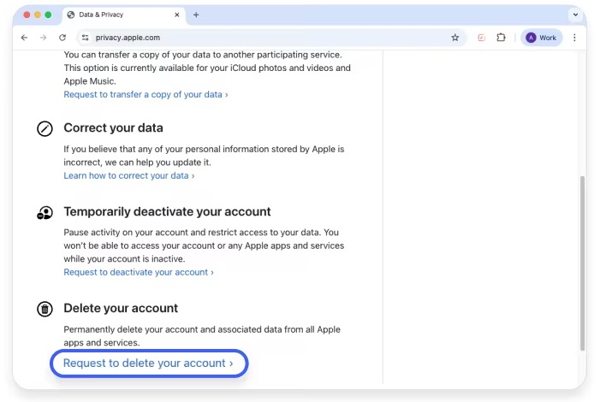Click Request to delete your account link

(148, 363)
